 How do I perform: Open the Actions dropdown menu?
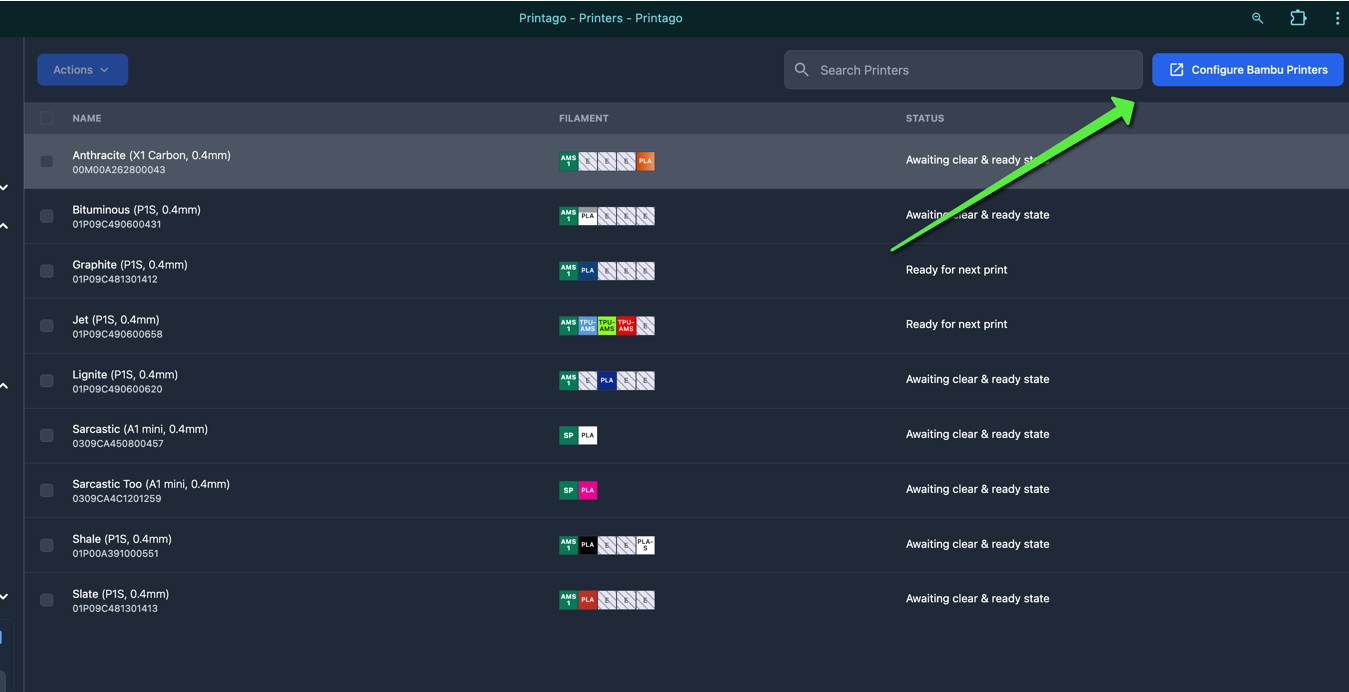(x=82, y=70)
